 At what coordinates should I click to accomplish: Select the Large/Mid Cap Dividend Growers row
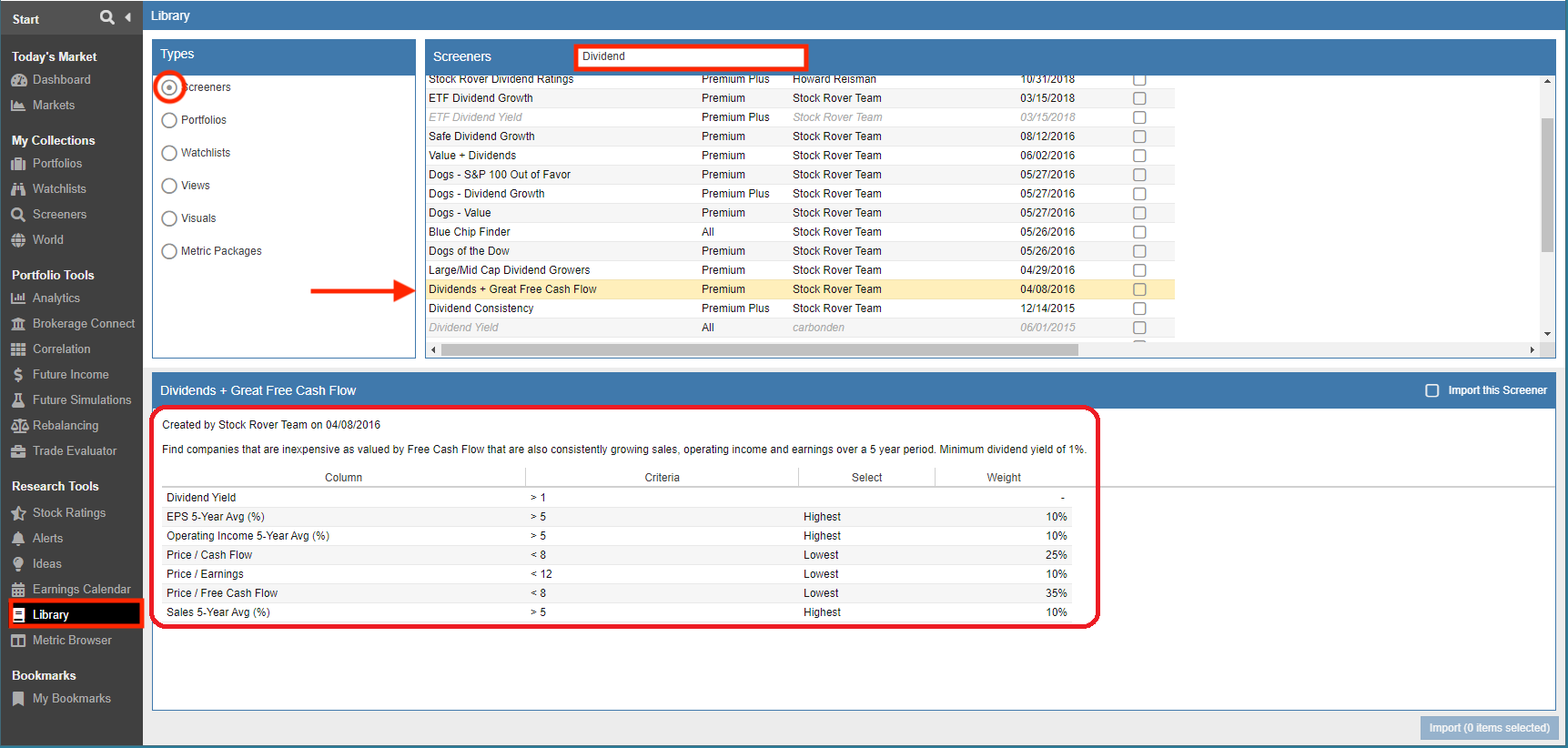pos(800,270)
